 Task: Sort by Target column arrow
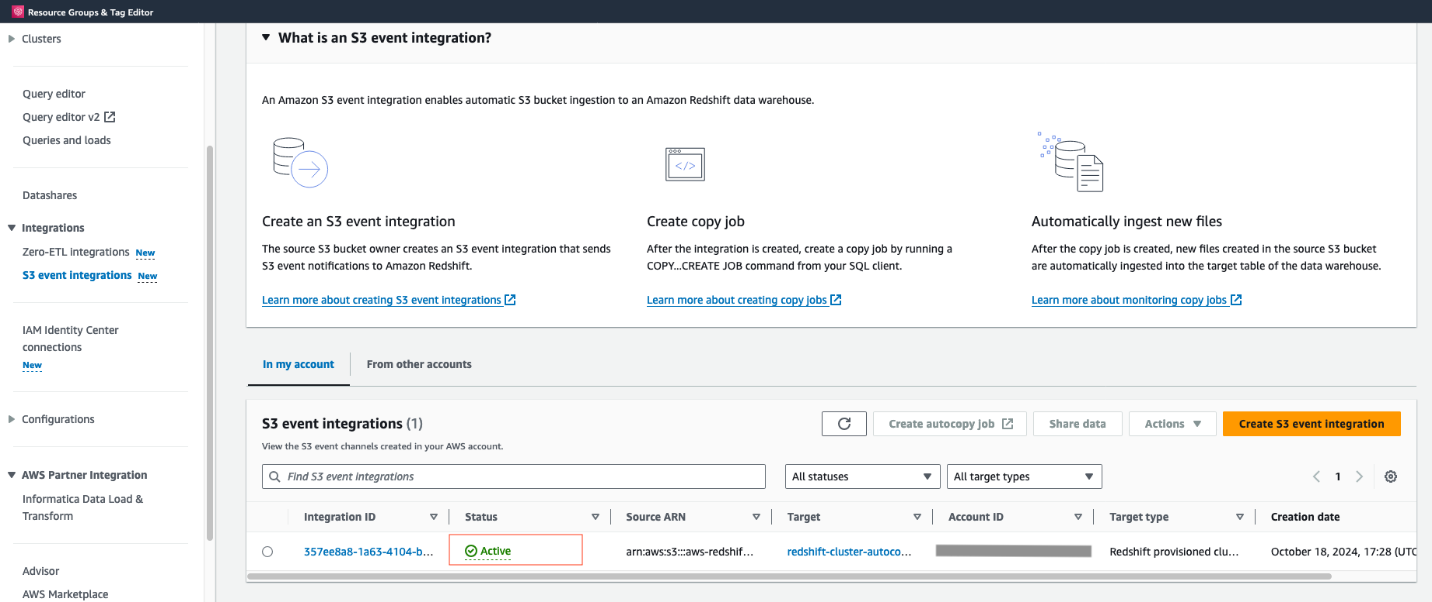tap(917, 517)
